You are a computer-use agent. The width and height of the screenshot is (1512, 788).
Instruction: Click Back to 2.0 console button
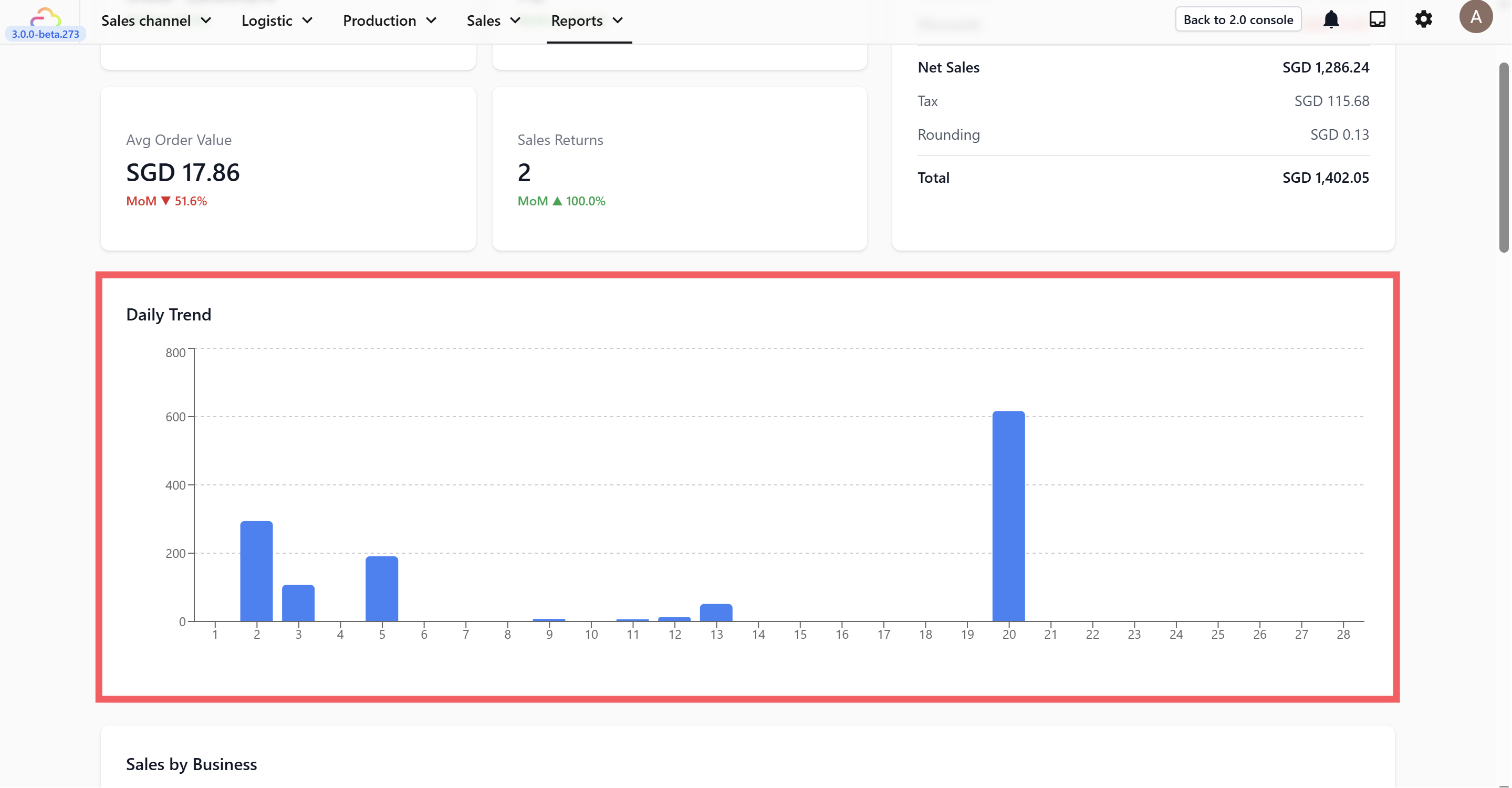point(1238,19)
